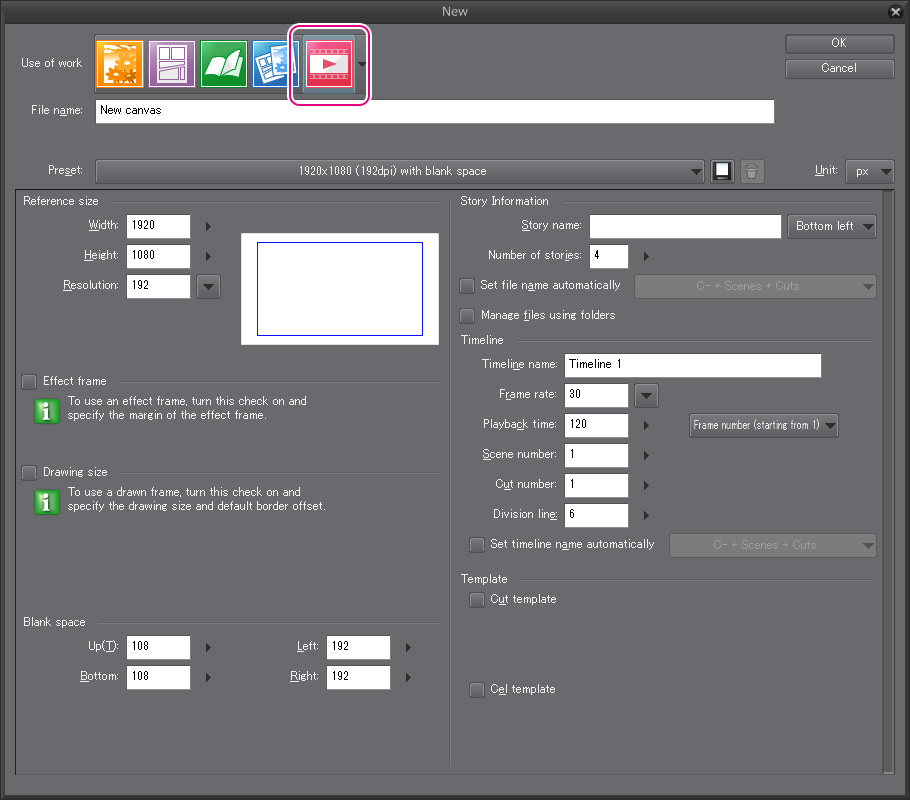Open the Unit dropdown
Image resolution: width=910 pixels, height=800 pixels.
(870, 171)
